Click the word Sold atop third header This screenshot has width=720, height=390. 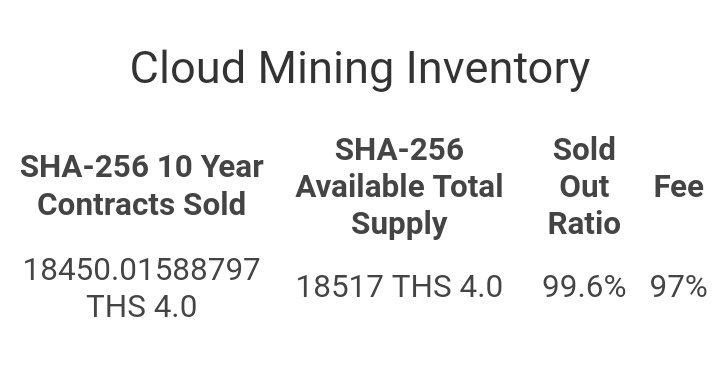[x=584, y=149]
